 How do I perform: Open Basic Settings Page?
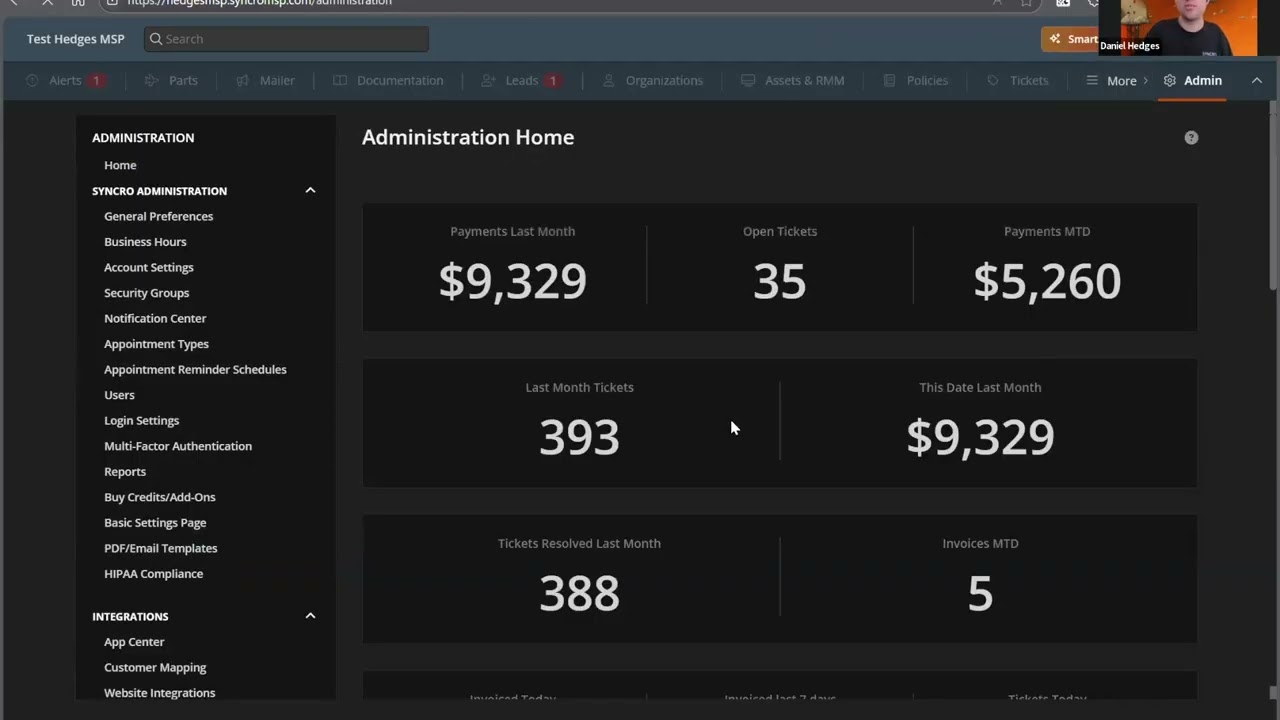(x=155, y=522)
